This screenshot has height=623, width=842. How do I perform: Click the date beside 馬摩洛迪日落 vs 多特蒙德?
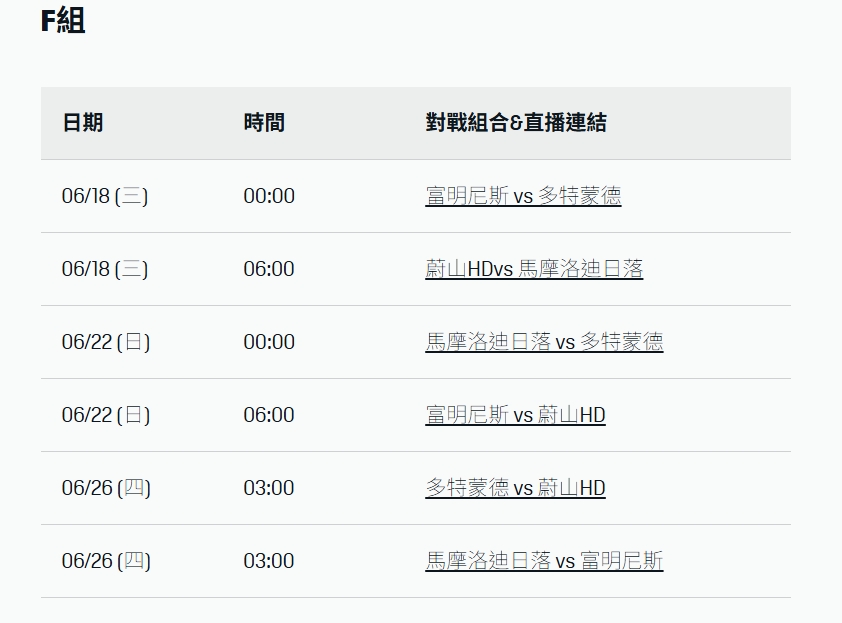[106, 342]
